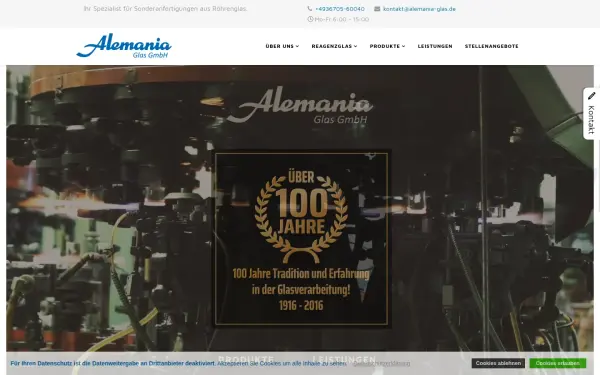Viewport: 600px width, 375px height.
Task: Click the pencil icon on Kontakt tab
Action: (x=592, y=96)
